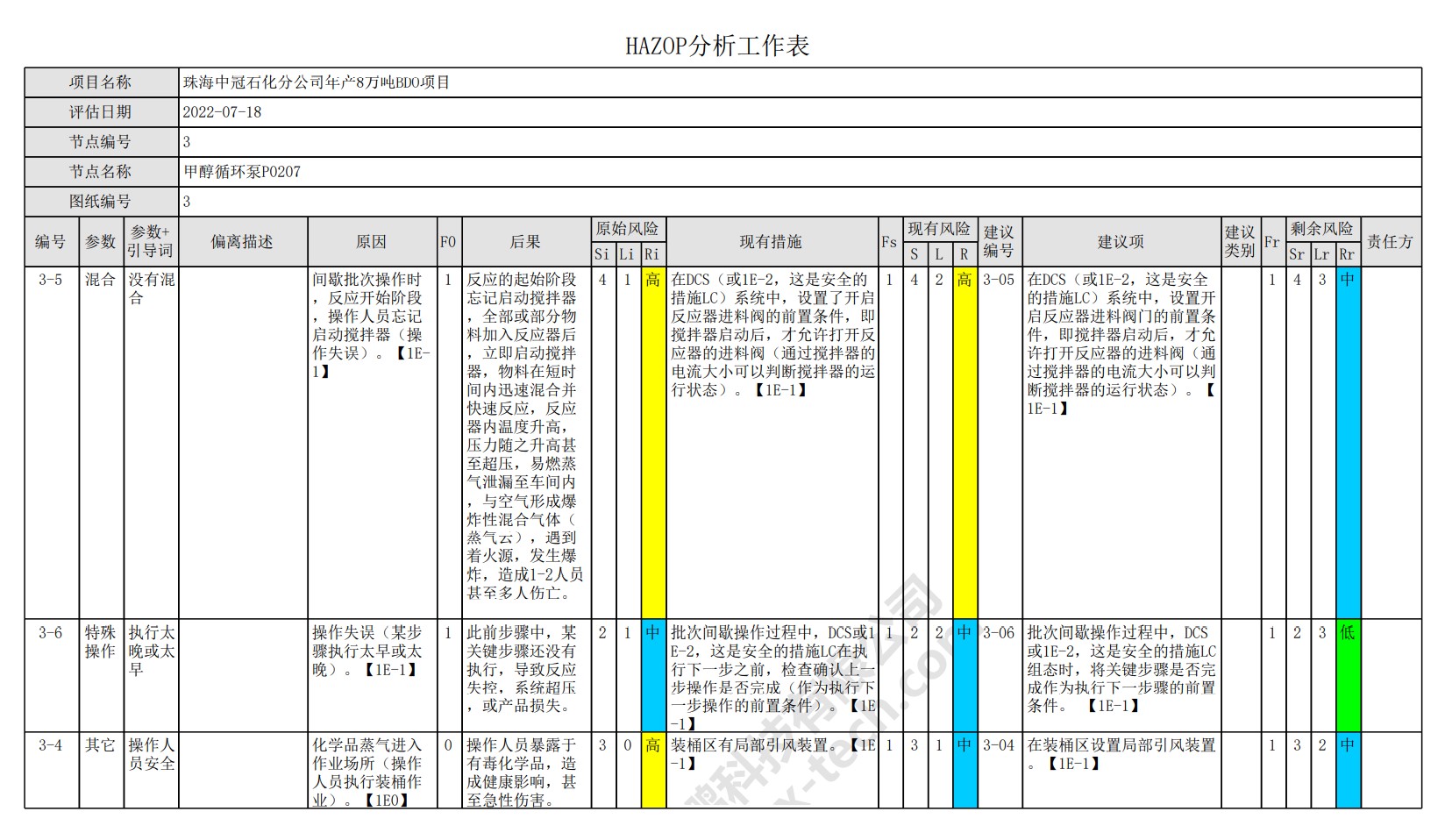Screen dimensions: 1445x840
Task: Click the '建议编号' column header
Action: (1000, 242)
